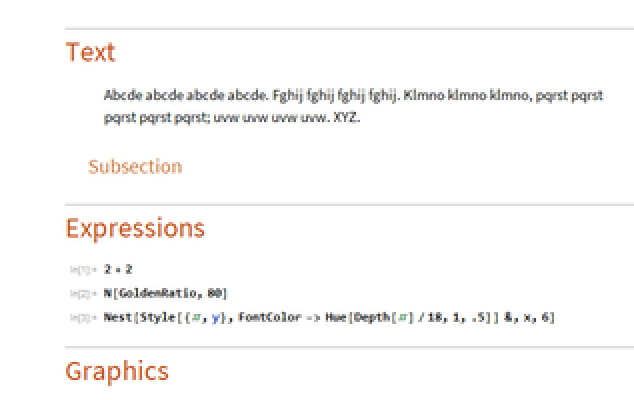
Task: Select the "Subsection" heading cell
Action: pyautogui.click(x=135, y=166)
